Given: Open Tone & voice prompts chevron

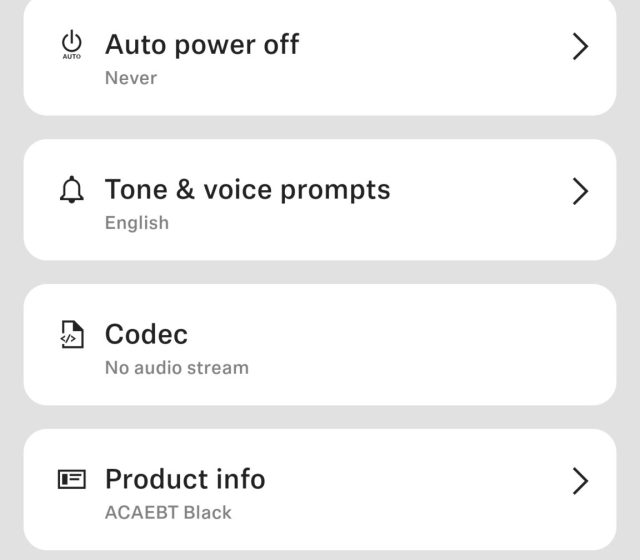Looking at the screenshot, I should [580, 191].
